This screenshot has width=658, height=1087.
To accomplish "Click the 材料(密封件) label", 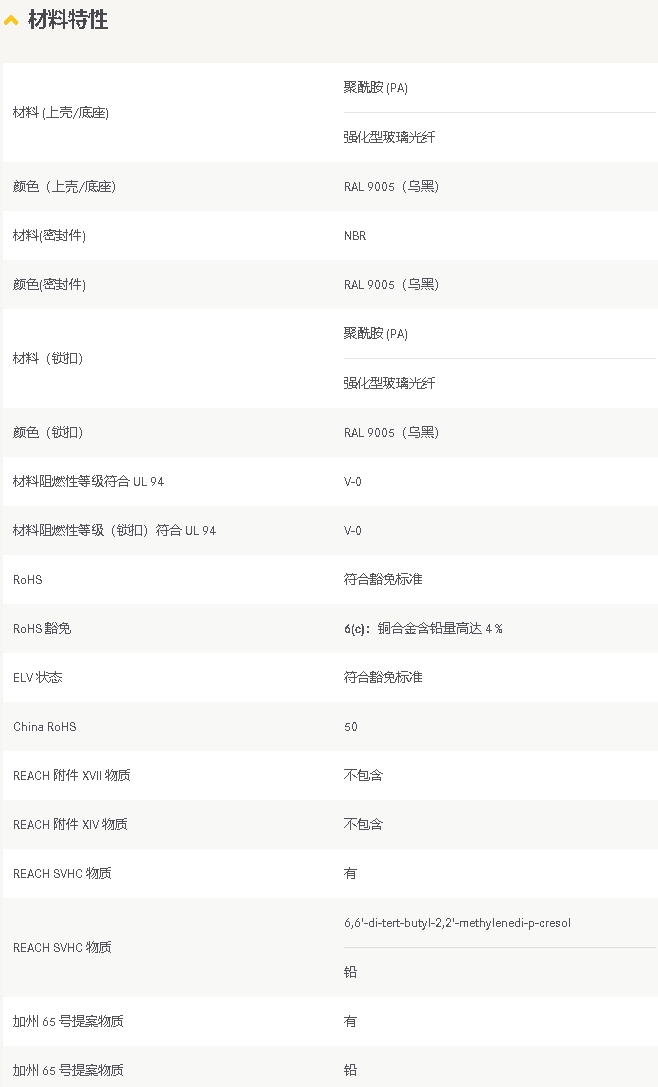I will tap(49, 236).
